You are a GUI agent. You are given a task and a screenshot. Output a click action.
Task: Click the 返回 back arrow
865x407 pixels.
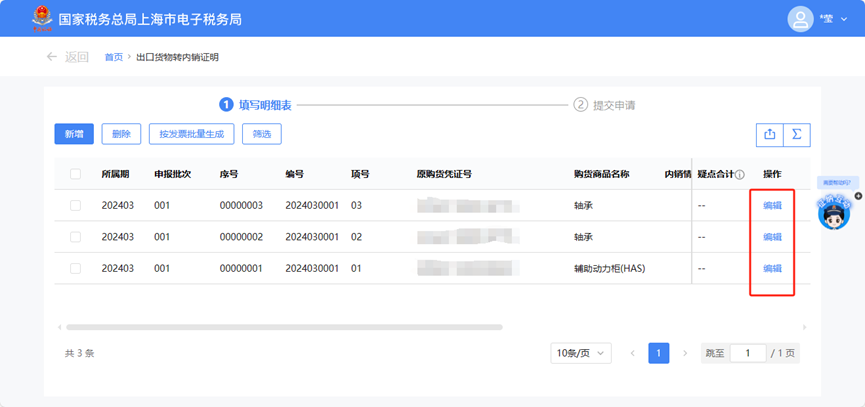click(52, 57)
